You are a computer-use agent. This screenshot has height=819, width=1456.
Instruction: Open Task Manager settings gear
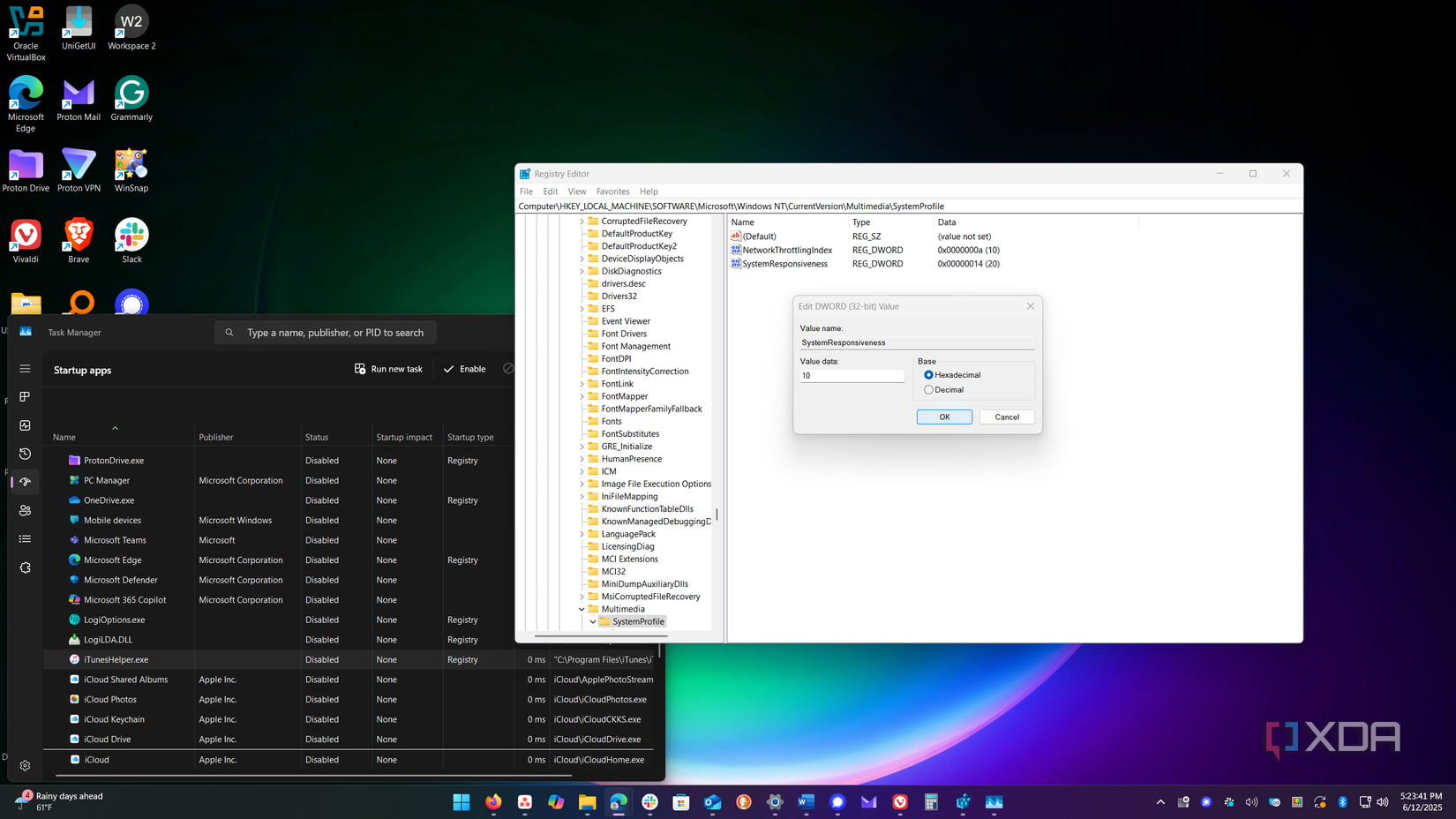[x=24, y=765]
